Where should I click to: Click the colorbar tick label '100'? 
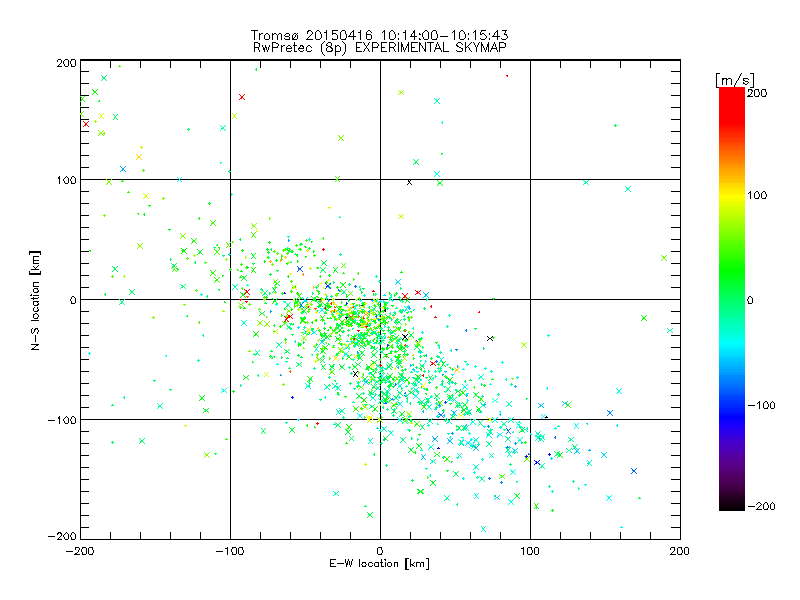point(757,195)
